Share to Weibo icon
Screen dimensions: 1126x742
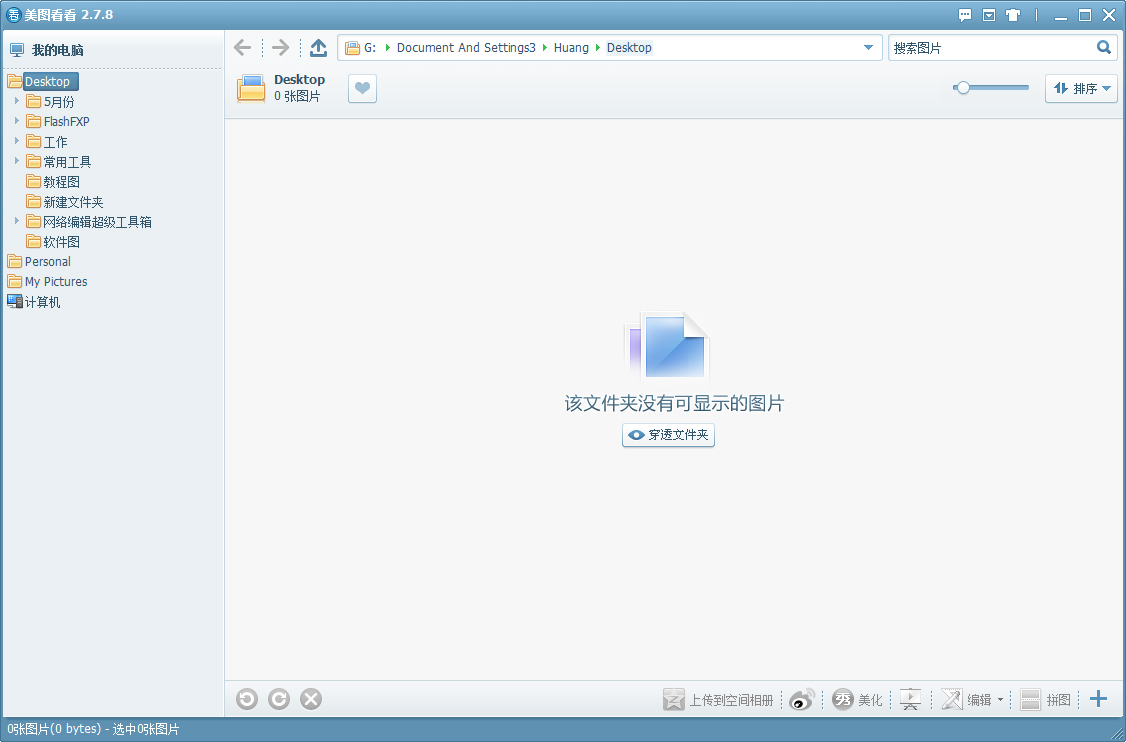pyautogui.click(x=801, y=700)
